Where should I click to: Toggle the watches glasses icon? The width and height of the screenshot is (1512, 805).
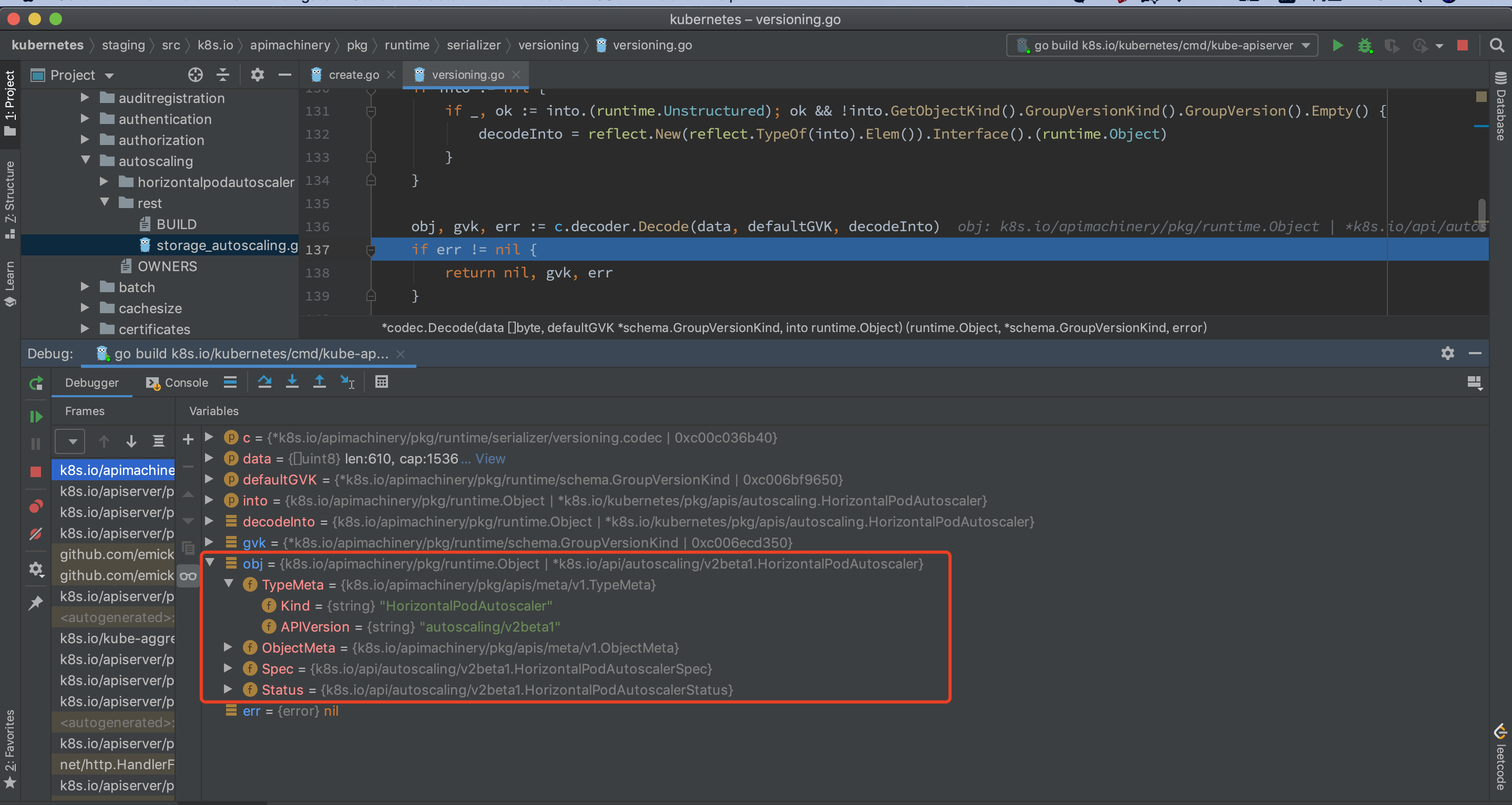188,576
